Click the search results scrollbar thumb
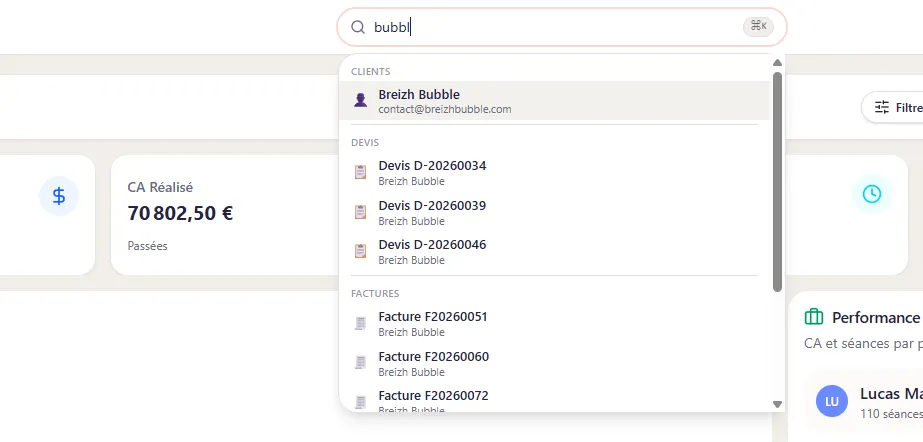 [x=777, y=181]
